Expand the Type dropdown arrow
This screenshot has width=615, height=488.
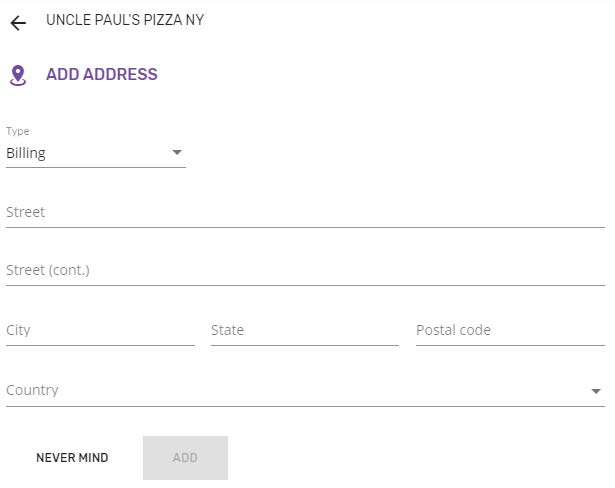tap(177, 152)
